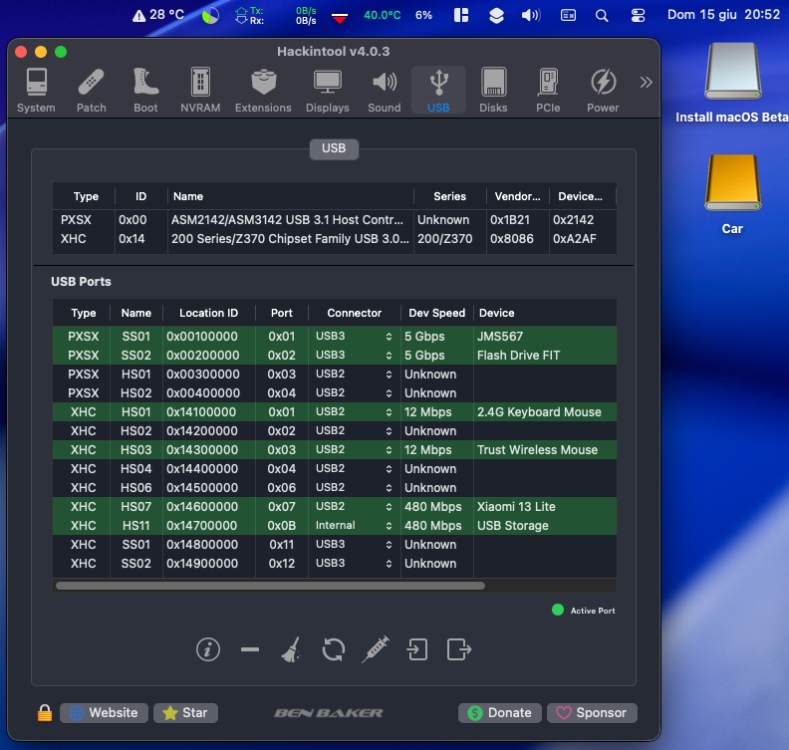Viewport: 789px width, 750px height.
Task: Sort by Location ID column header
Action: point(208,313)
